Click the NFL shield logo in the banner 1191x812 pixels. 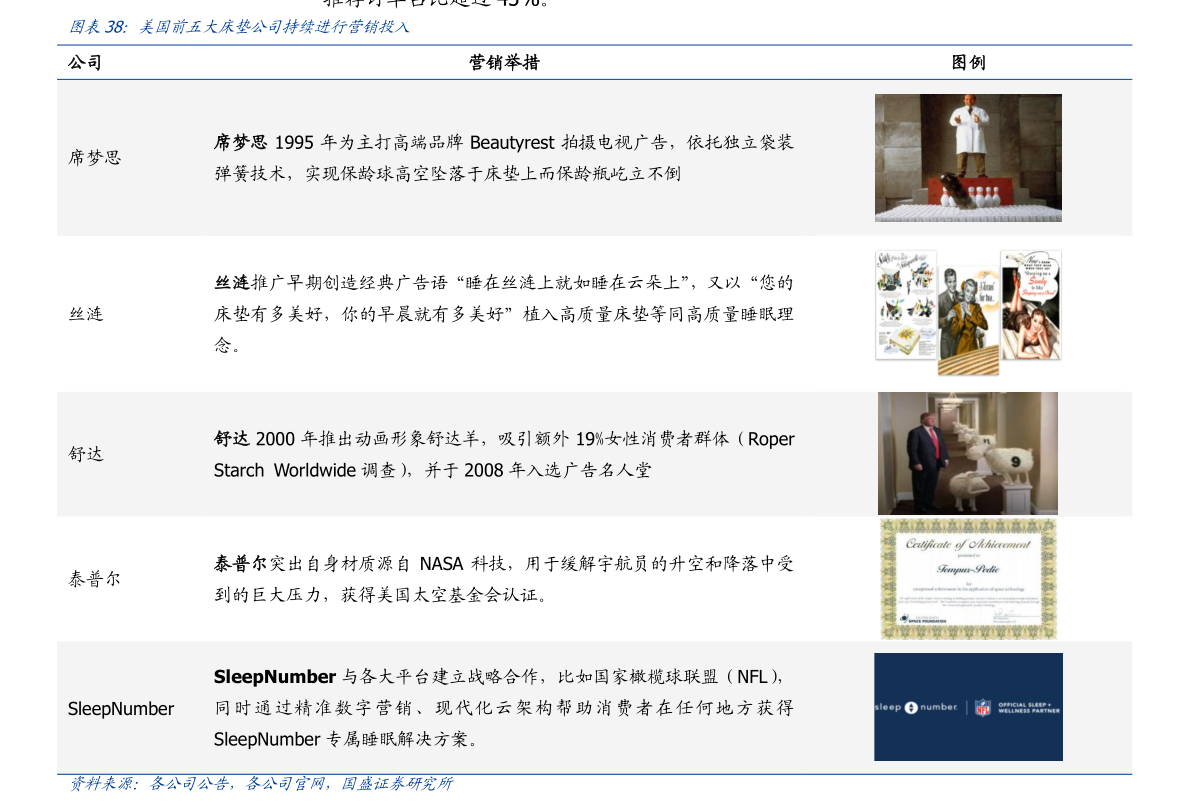click(x=982, y=707)
